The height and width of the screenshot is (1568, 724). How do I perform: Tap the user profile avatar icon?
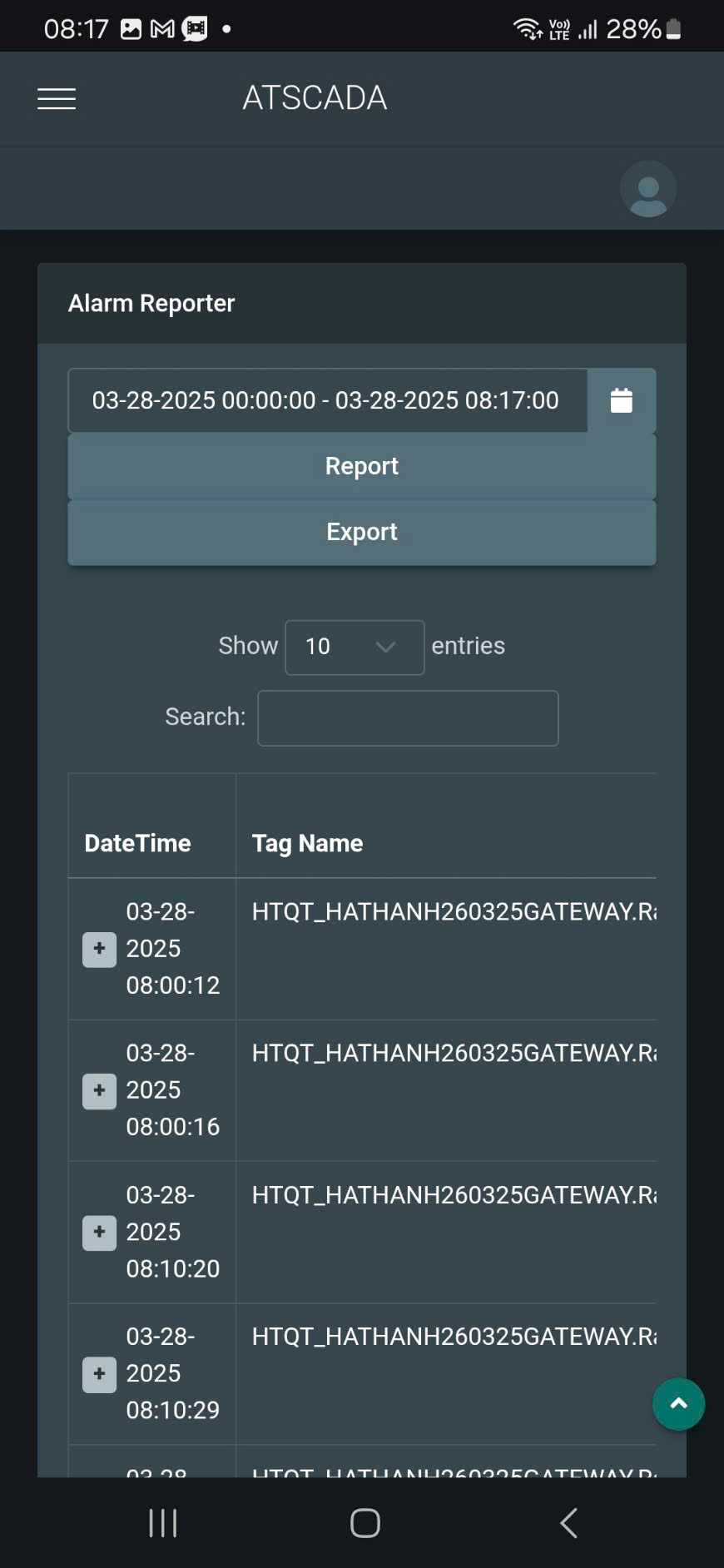(648, 189)
